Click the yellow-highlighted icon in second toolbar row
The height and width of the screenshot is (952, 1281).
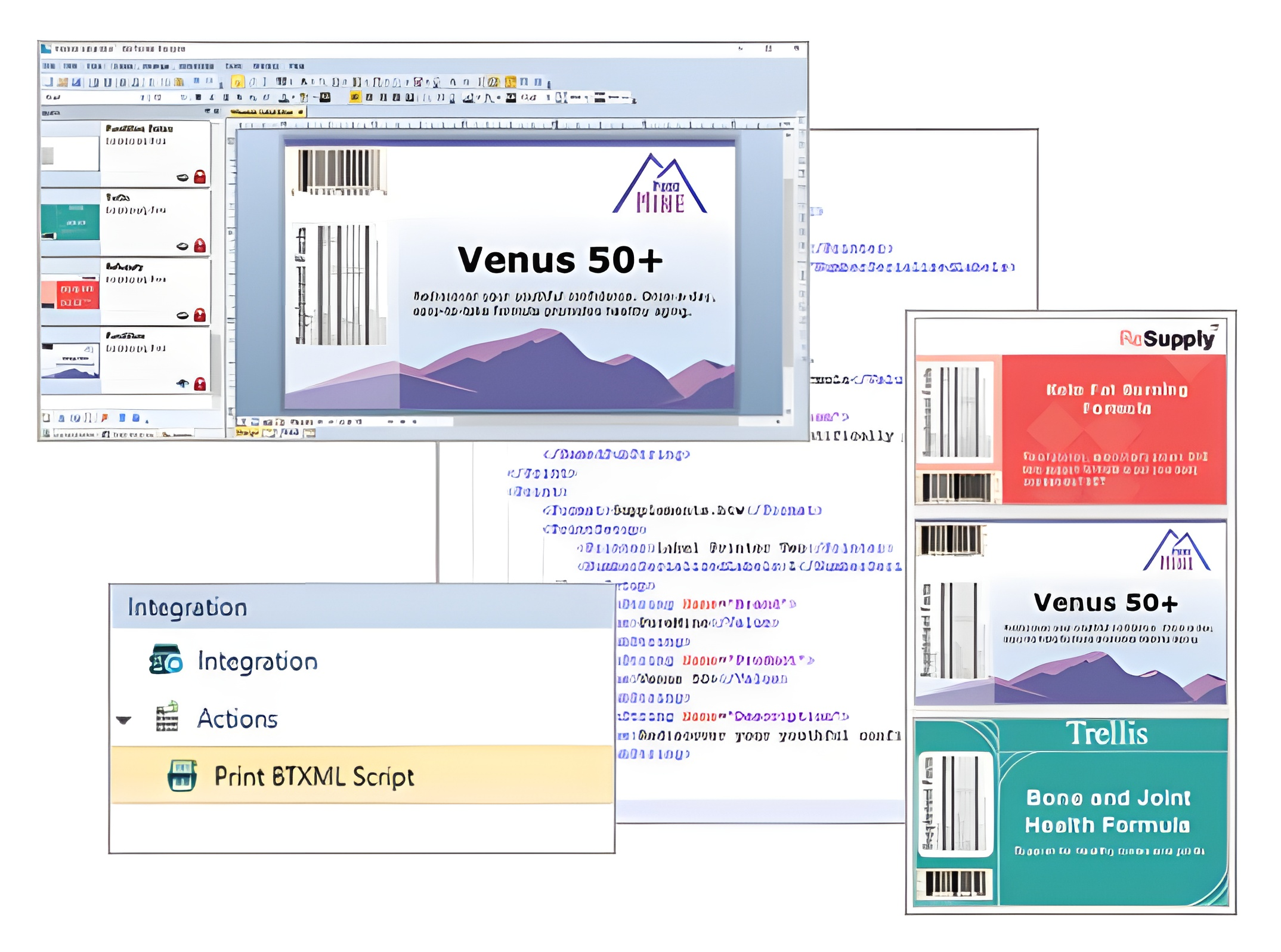pos(355,97)
